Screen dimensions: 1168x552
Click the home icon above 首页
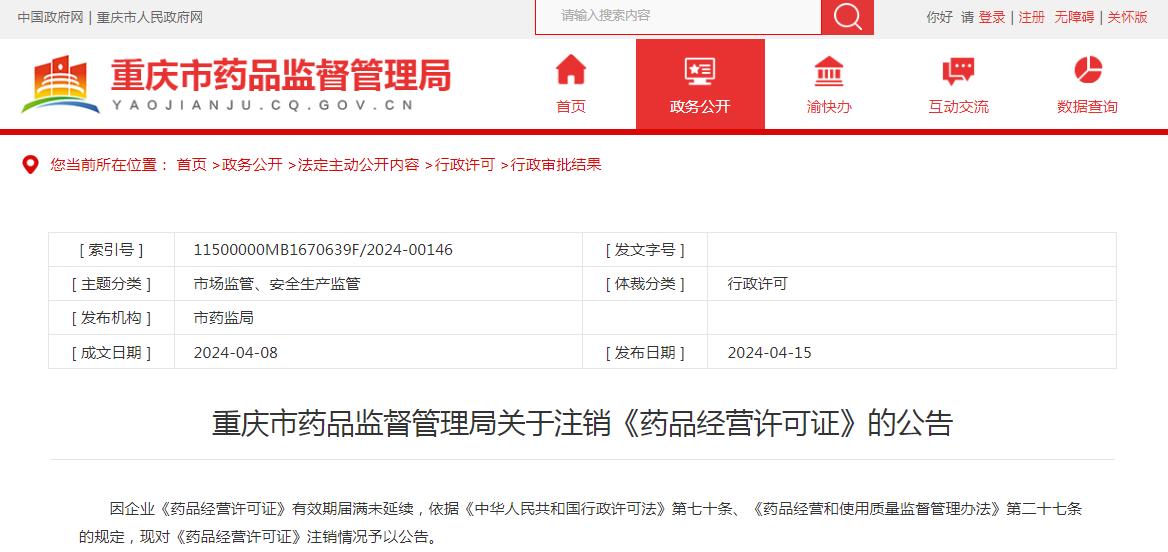tap(571, 70)
